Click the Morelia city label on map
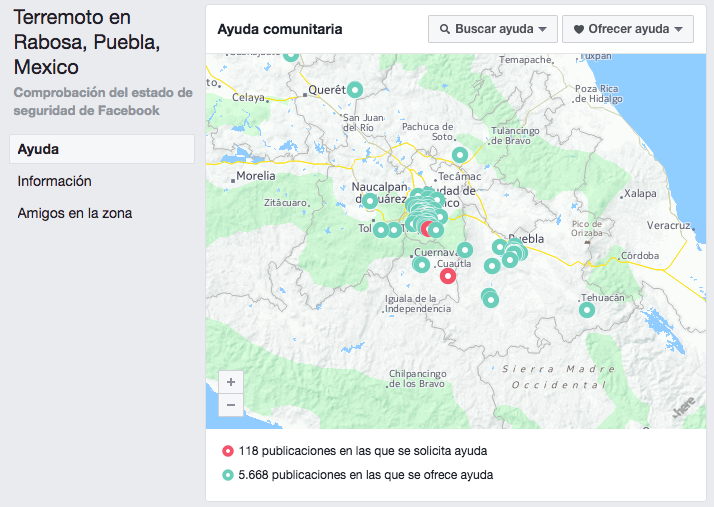The width and height of the screenshot is (714, 507). click(255, 176)
